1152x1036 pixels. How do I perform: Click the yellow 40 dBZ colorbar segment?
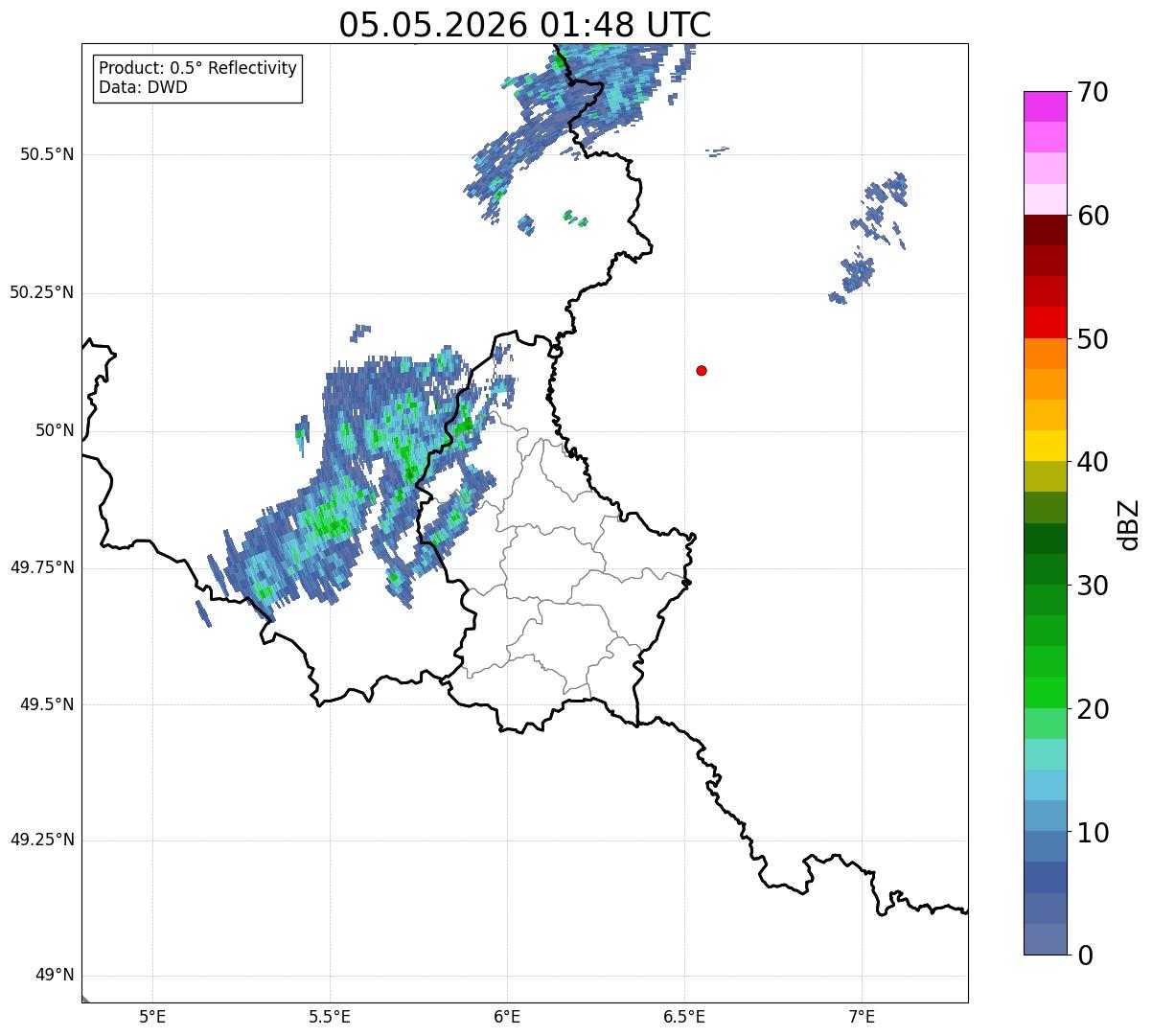[x=1052, y=446]
